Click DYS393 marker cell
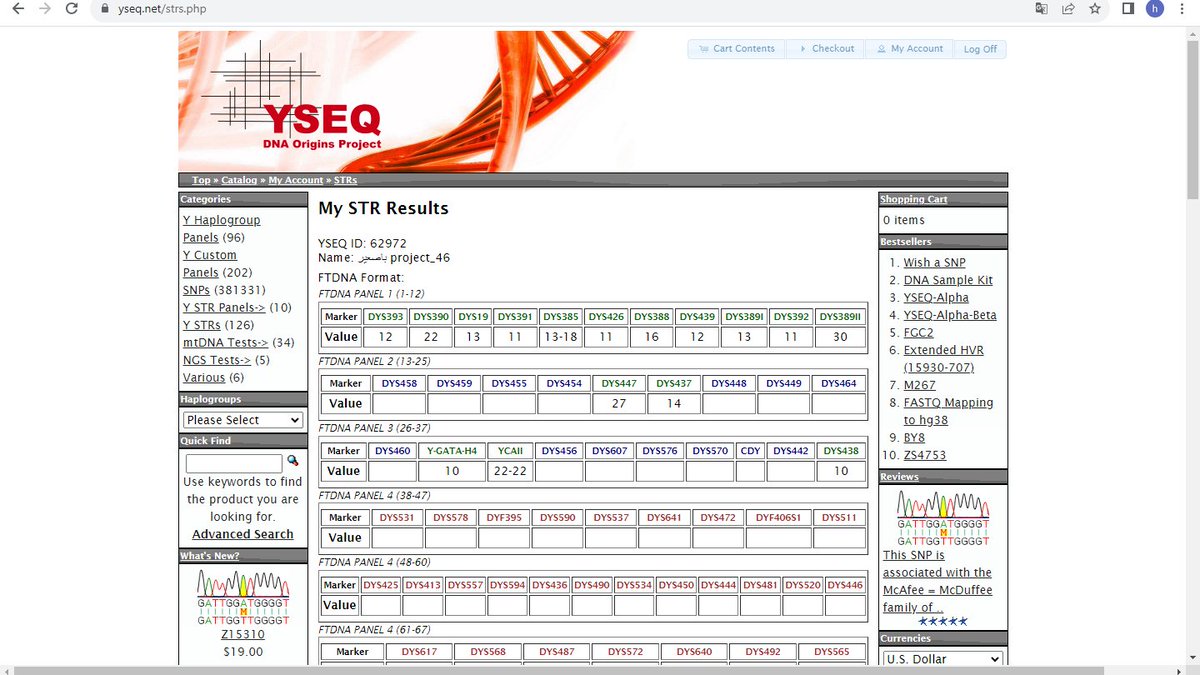The height and width of the screenshot is (675, 1200). coord(386,316)
